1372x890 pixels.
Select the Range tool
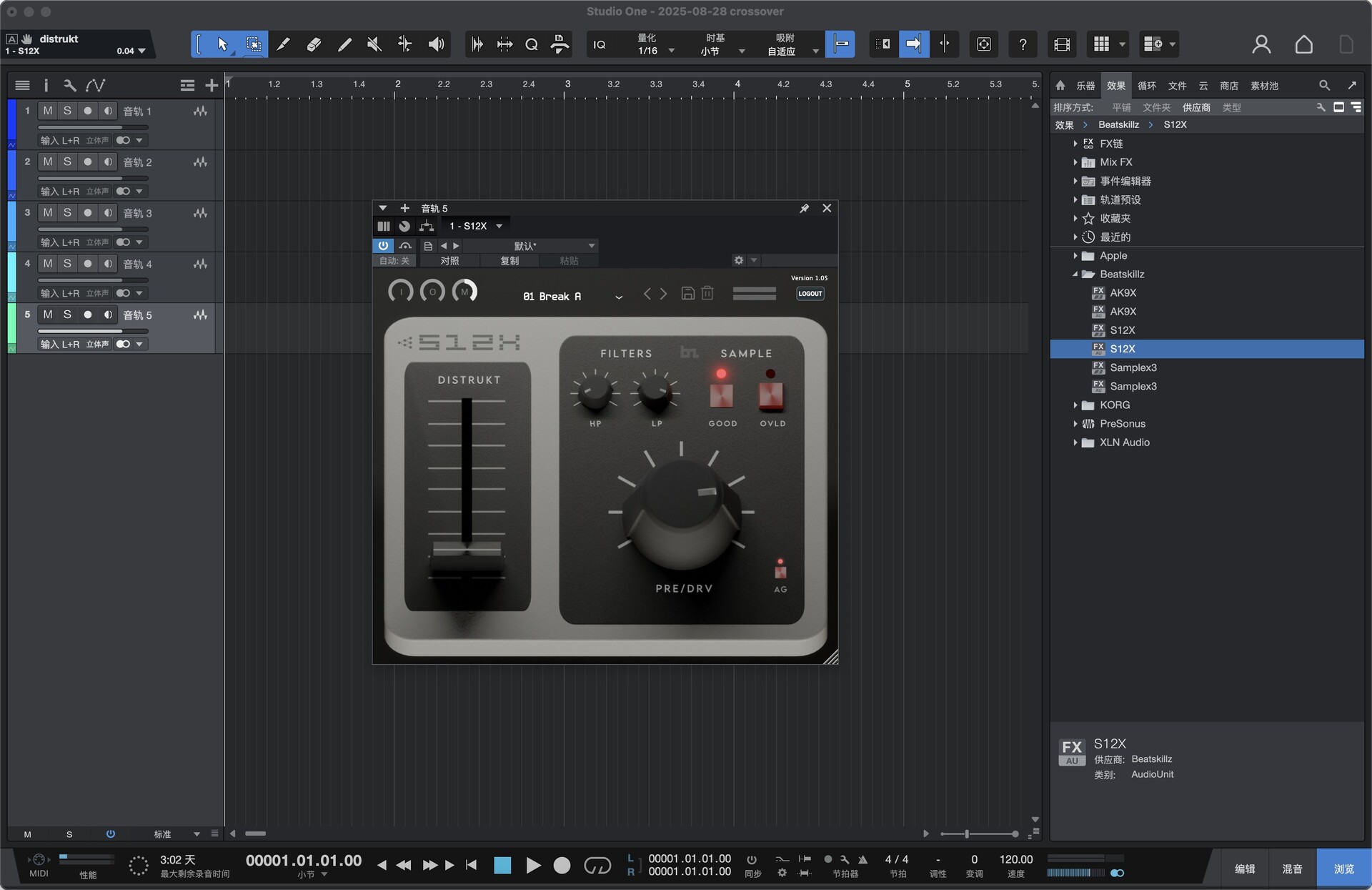[253, 44]
